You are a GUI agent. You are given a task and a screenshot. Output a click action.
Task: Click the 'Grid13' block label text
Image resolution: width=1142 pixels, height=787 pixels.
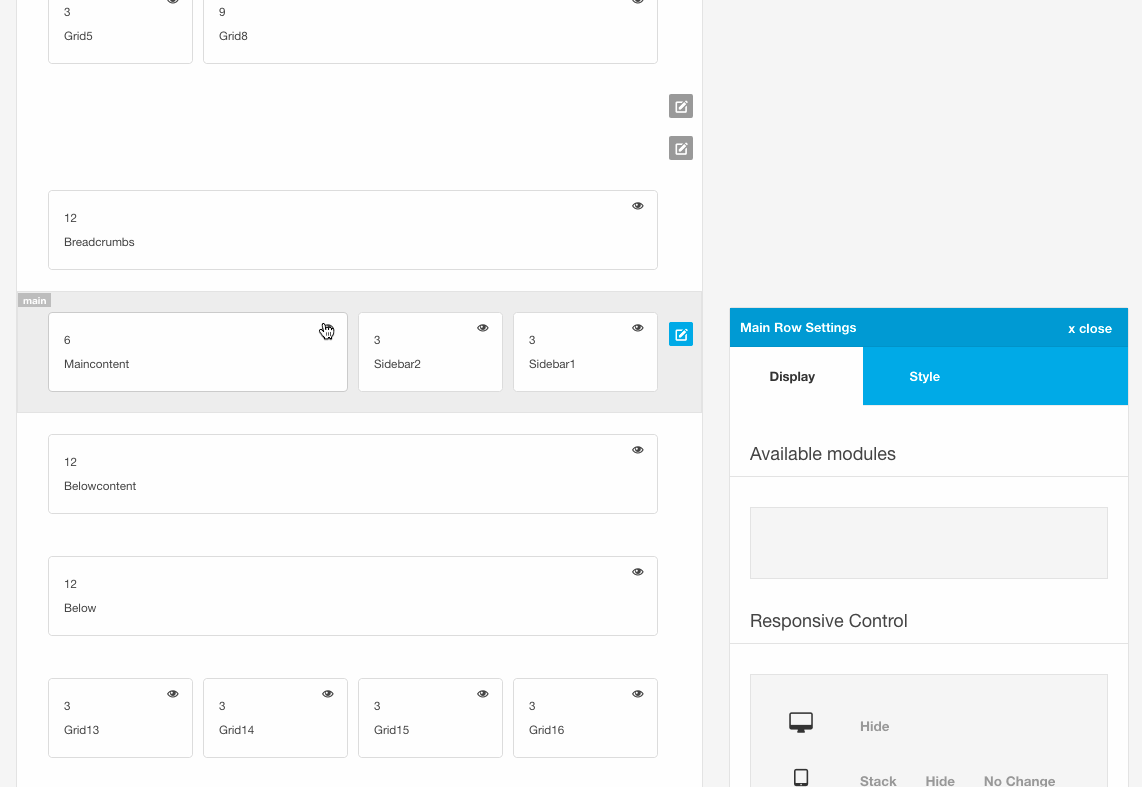[82, 730]
